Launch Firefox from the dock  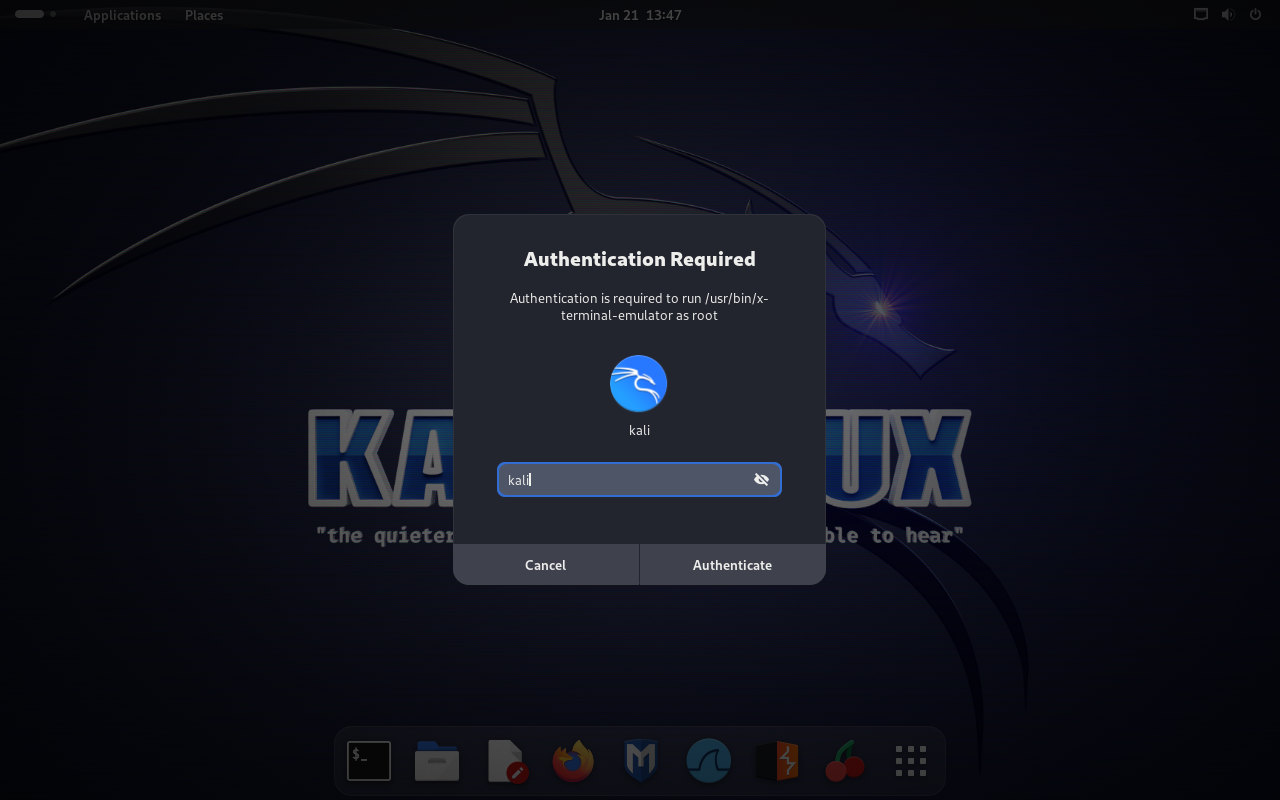[573, 761]
